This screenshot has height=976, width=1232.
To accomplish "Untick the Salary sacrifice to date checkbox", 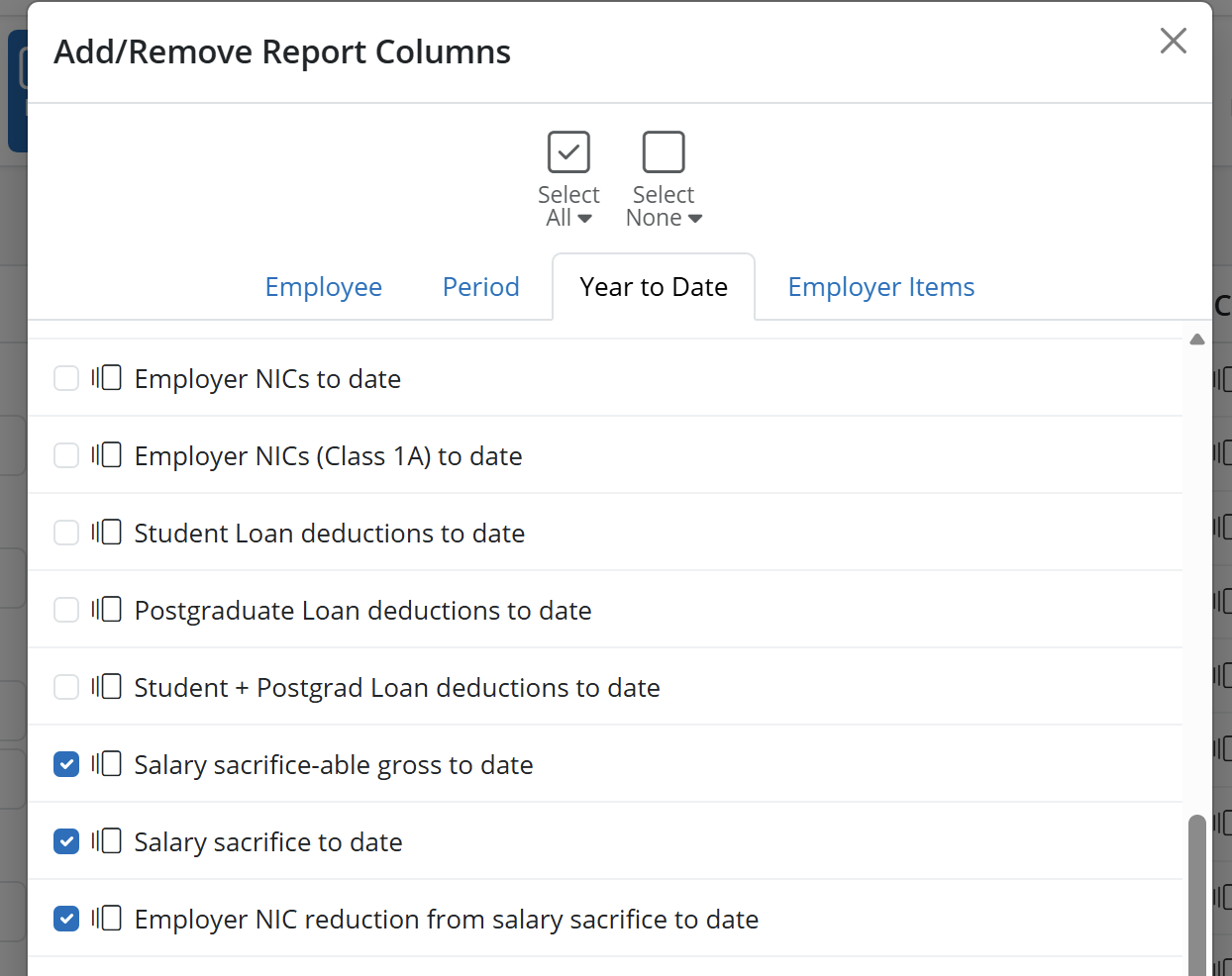I will pos(66,841).
